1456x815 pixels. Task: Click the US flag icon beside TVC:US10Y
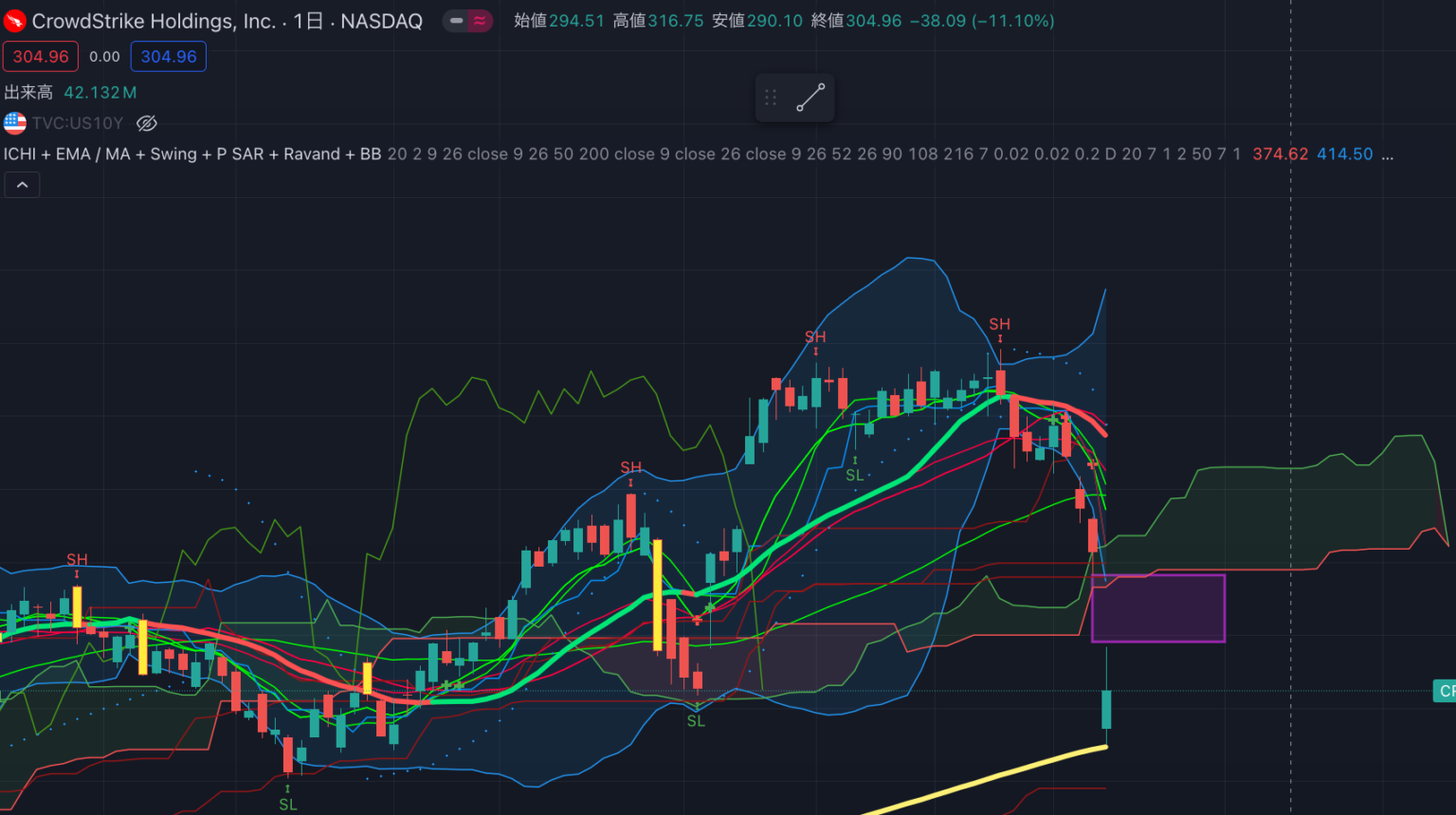(15, 123)
